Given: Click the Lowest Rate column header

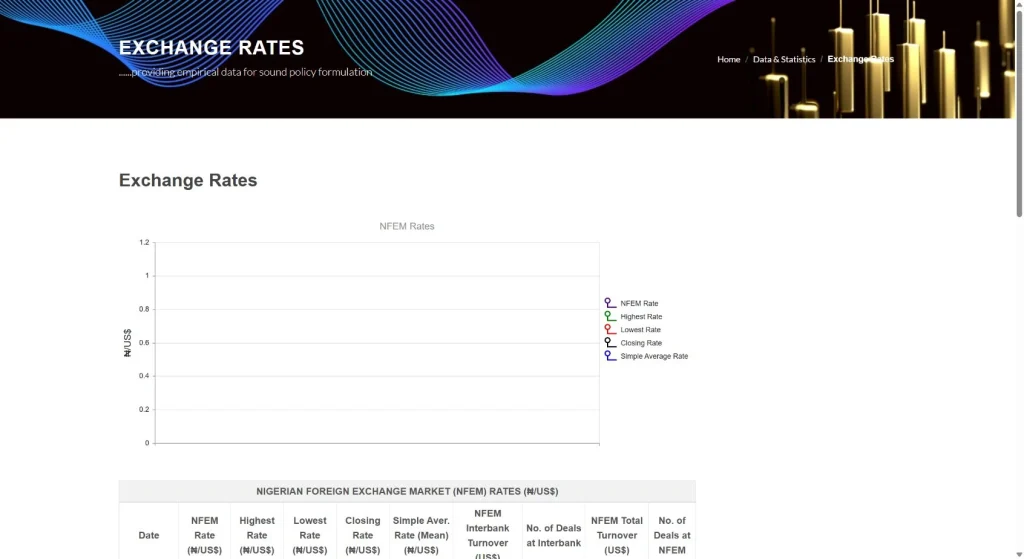Looking at the screenshot, I should [x=310, y=535].
